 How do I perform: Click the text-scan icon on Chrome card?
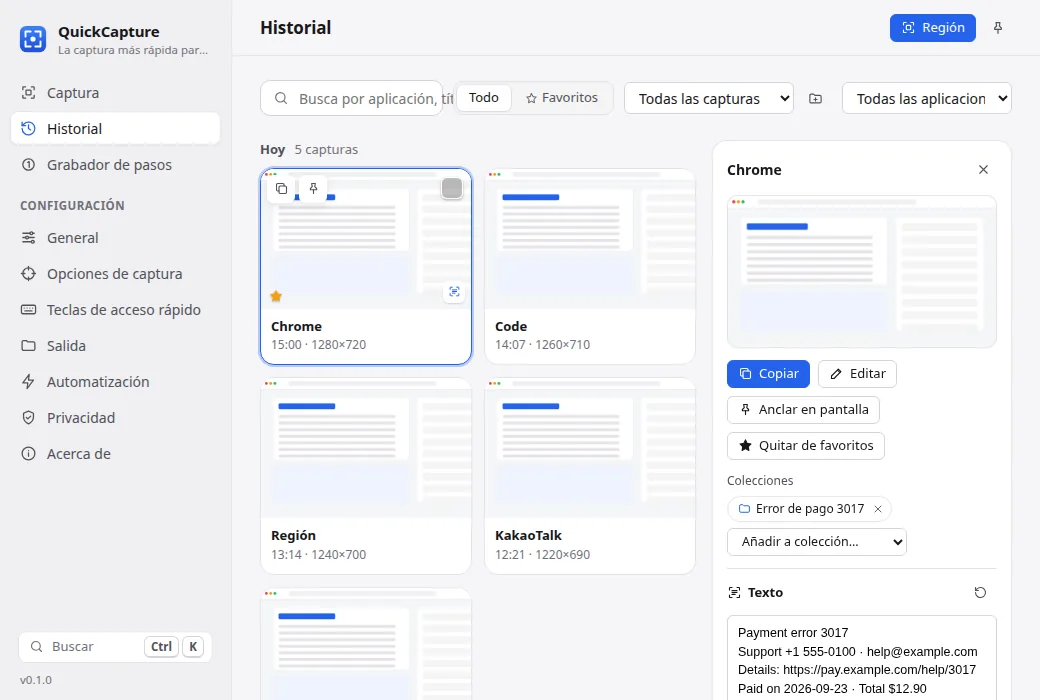pyautogui.click(x=454, y=292)
